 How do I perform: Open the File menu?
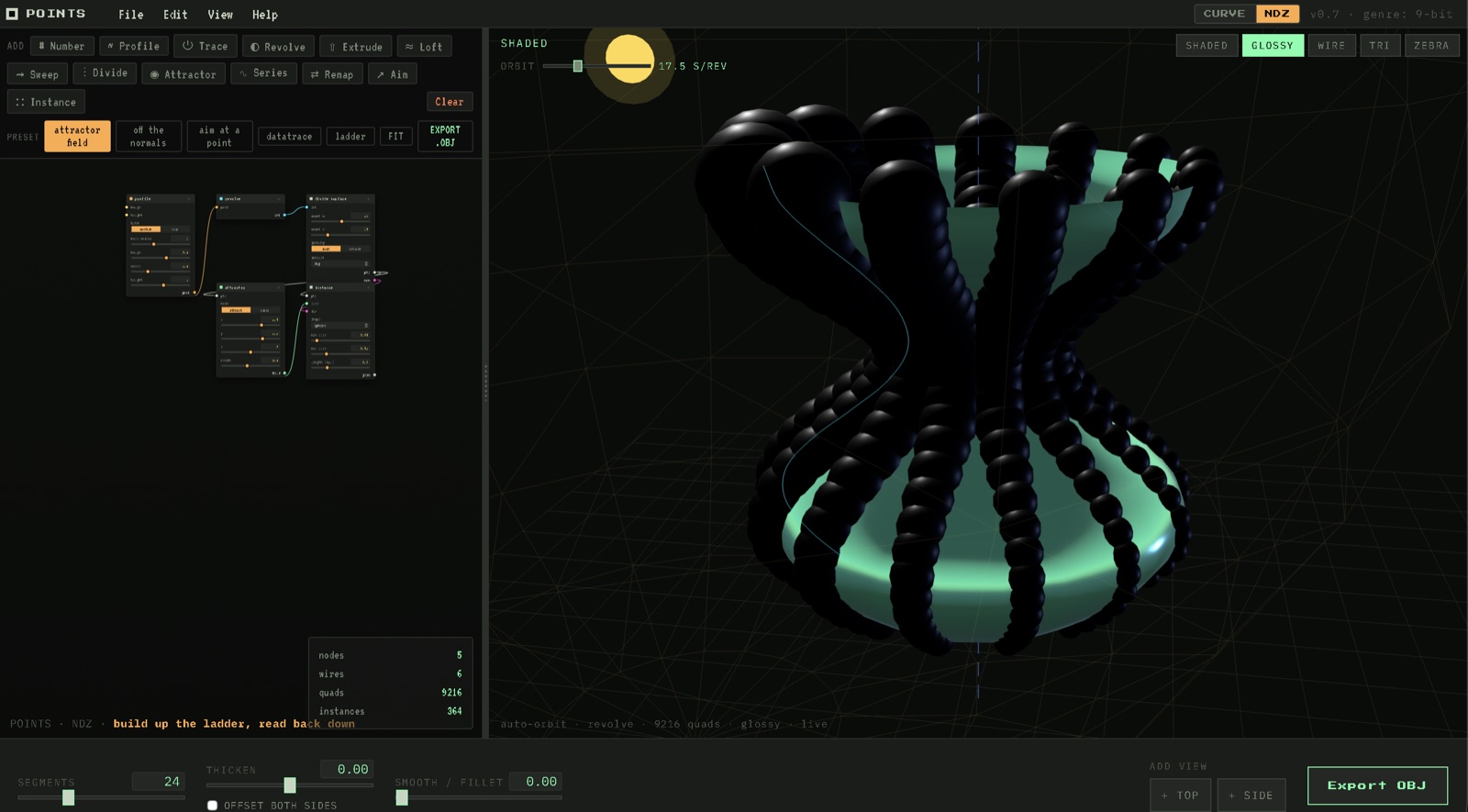[x=130, y=15]
